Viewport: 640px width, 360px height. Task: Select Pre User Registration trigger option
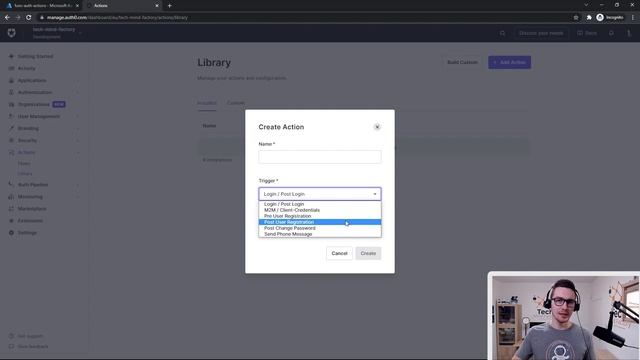320,216
